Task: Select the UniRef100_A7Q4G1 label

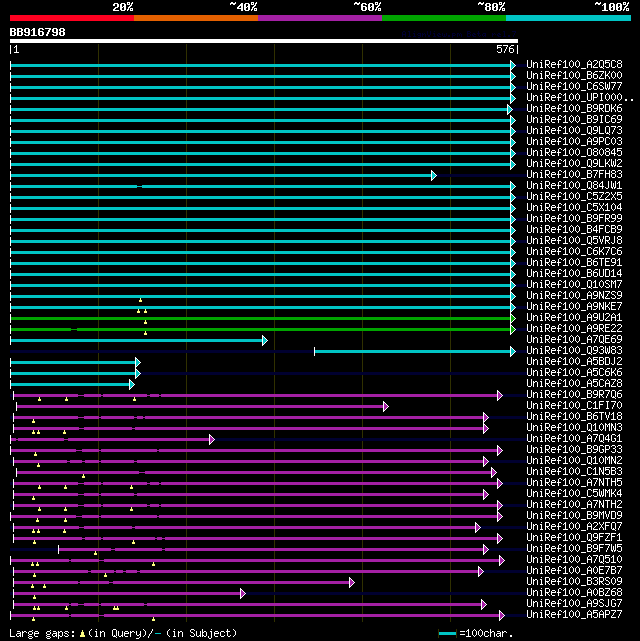Action: click(x=574, y=439)
